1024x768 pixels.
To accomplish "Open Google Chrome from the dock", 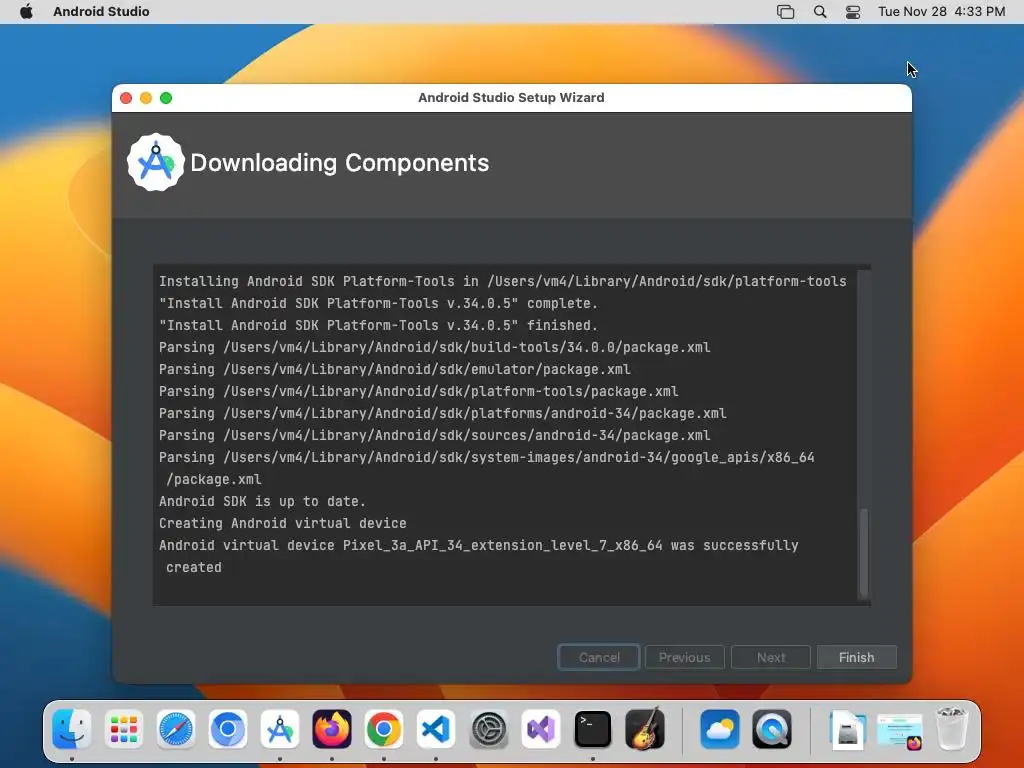I will coord(384,729).
